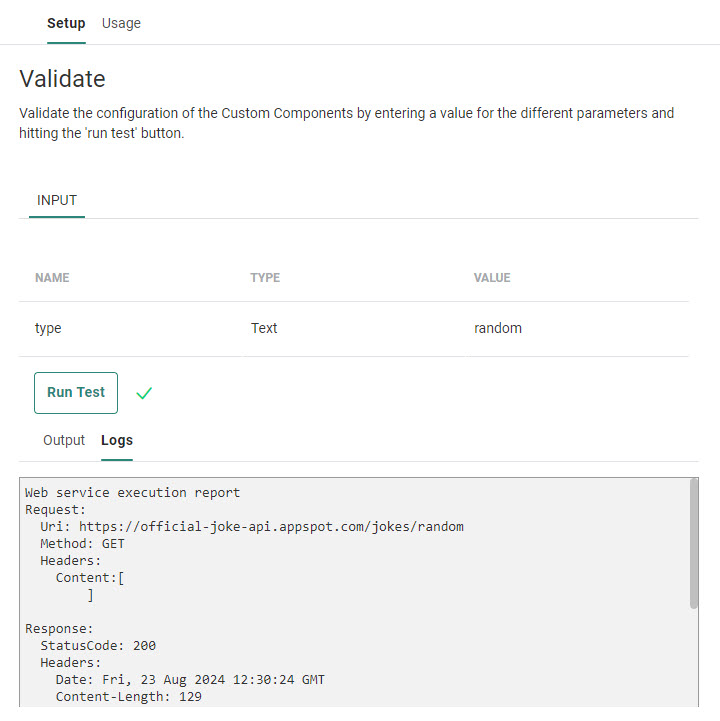Switch to the Setup tab
The height and width of the screenshot is (721, 720).
(x=66, y=23)
